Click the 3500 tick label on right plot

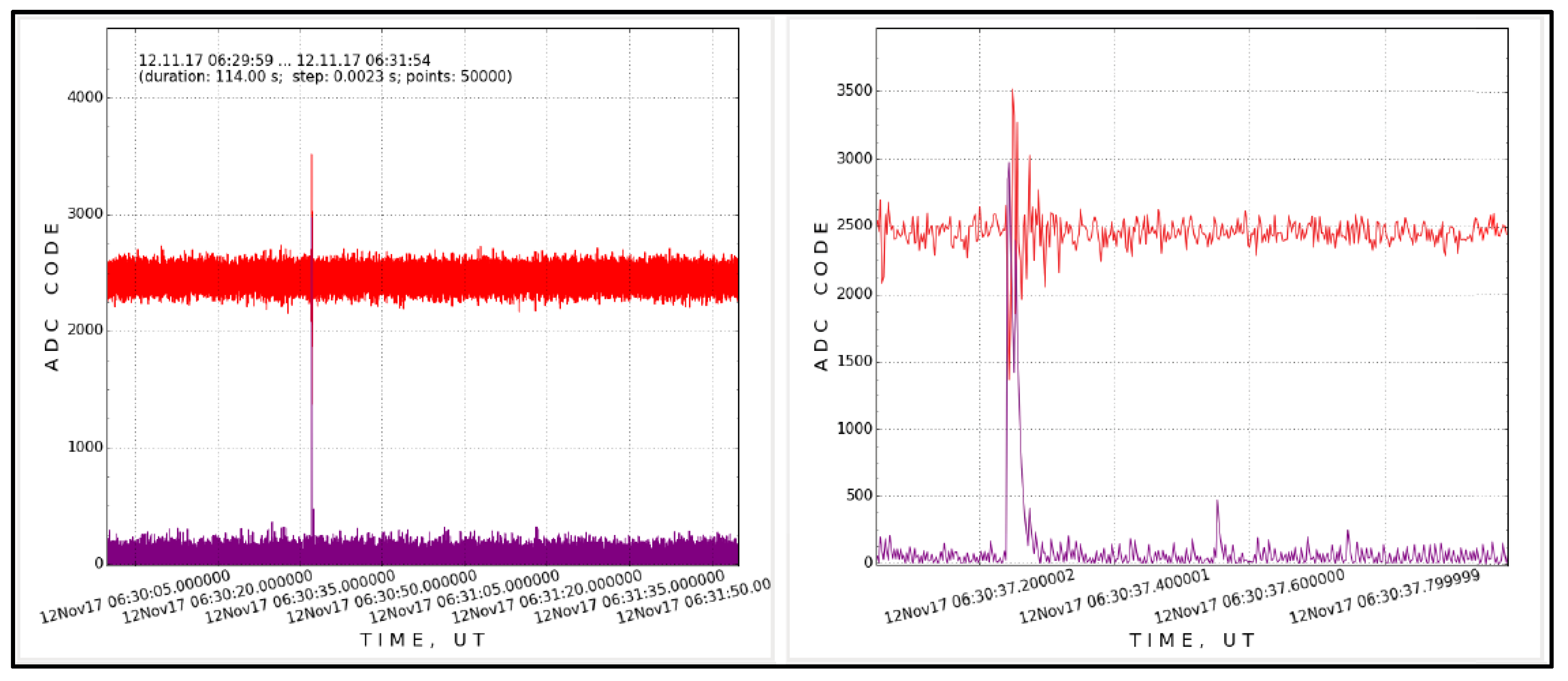click(x=854, y=91)
